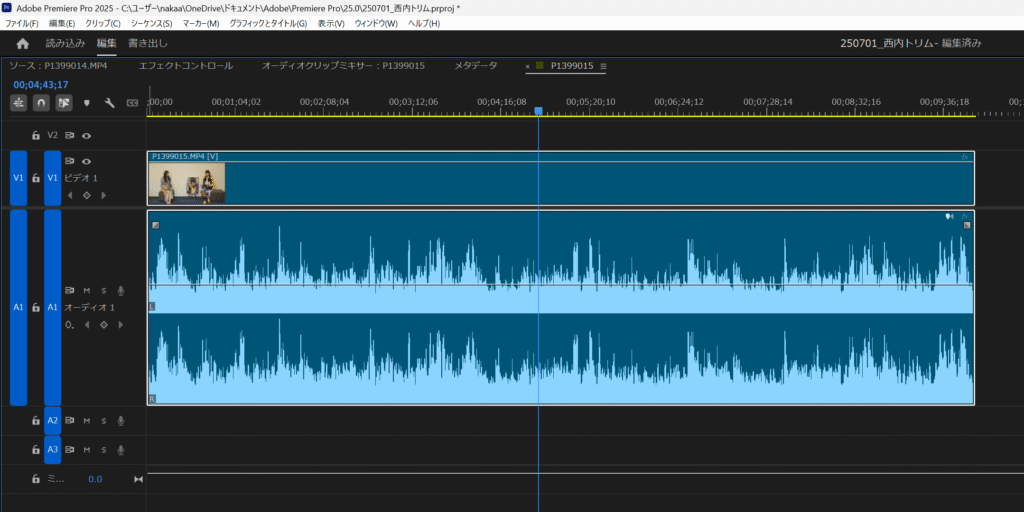Toggle the Snap magnet icon in timeline
This screenshot has height=512, width=1024.
click(41, 102)
